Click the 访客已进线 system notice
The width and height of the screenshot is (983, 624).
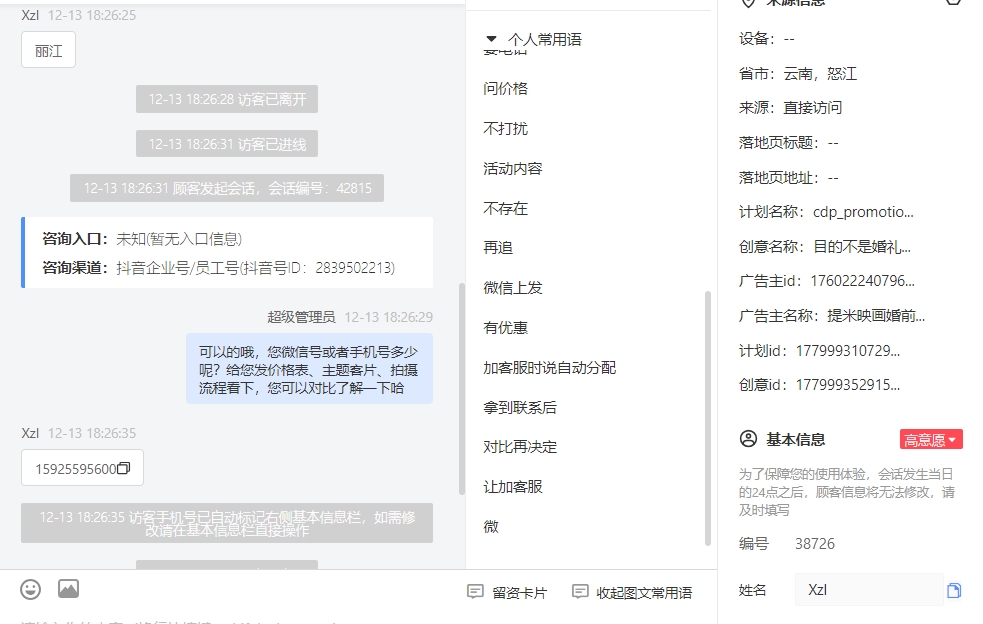[x=227, y=144]
